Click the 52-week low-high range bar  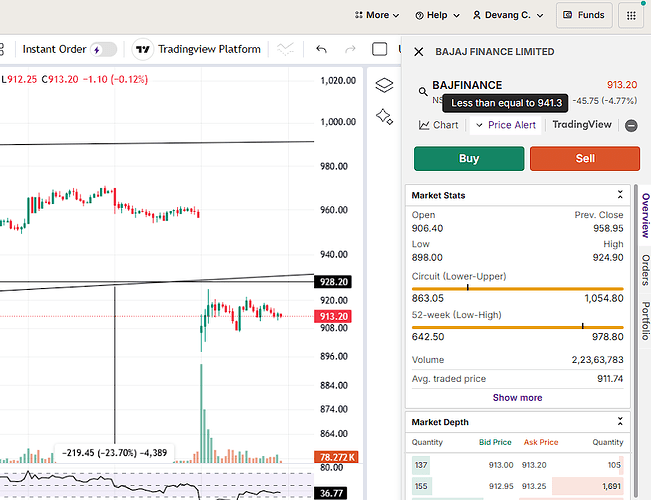coord(517,327)
